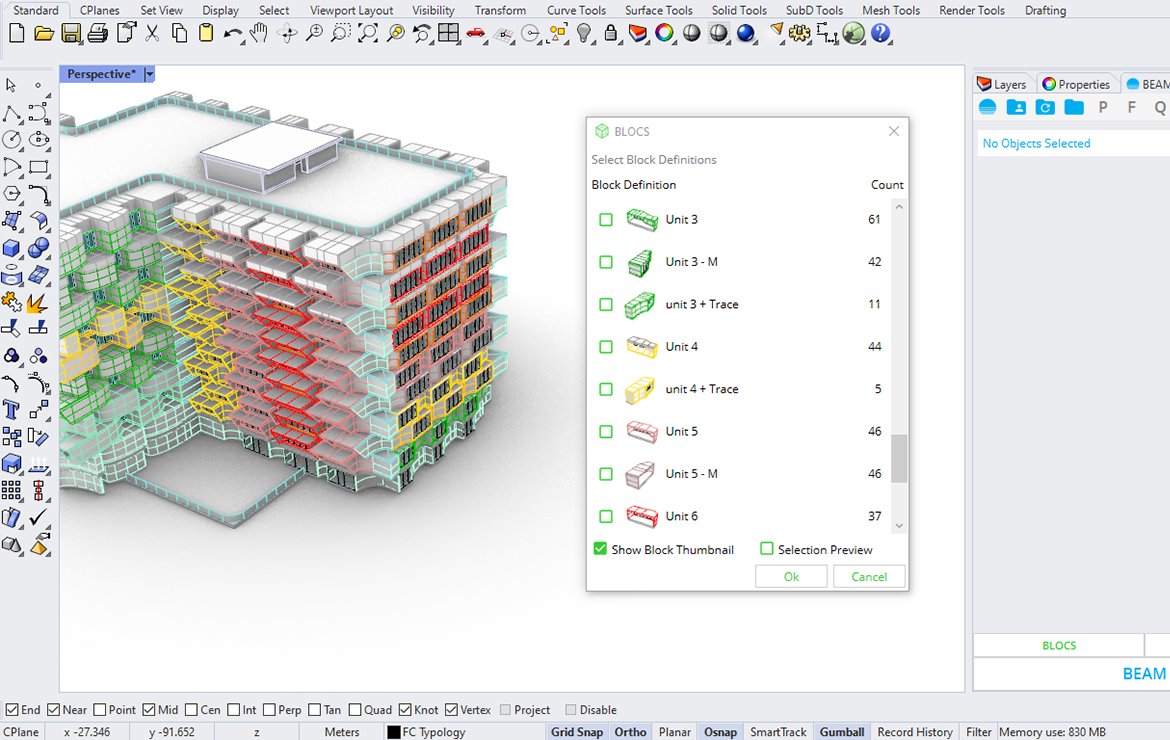
Task: Uncheck Show Block Thumbnail
Action: (x=600, y=549)
